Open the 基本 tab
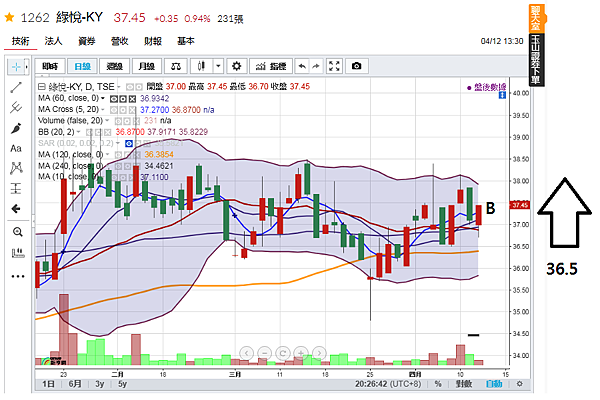 click(186, 41)
